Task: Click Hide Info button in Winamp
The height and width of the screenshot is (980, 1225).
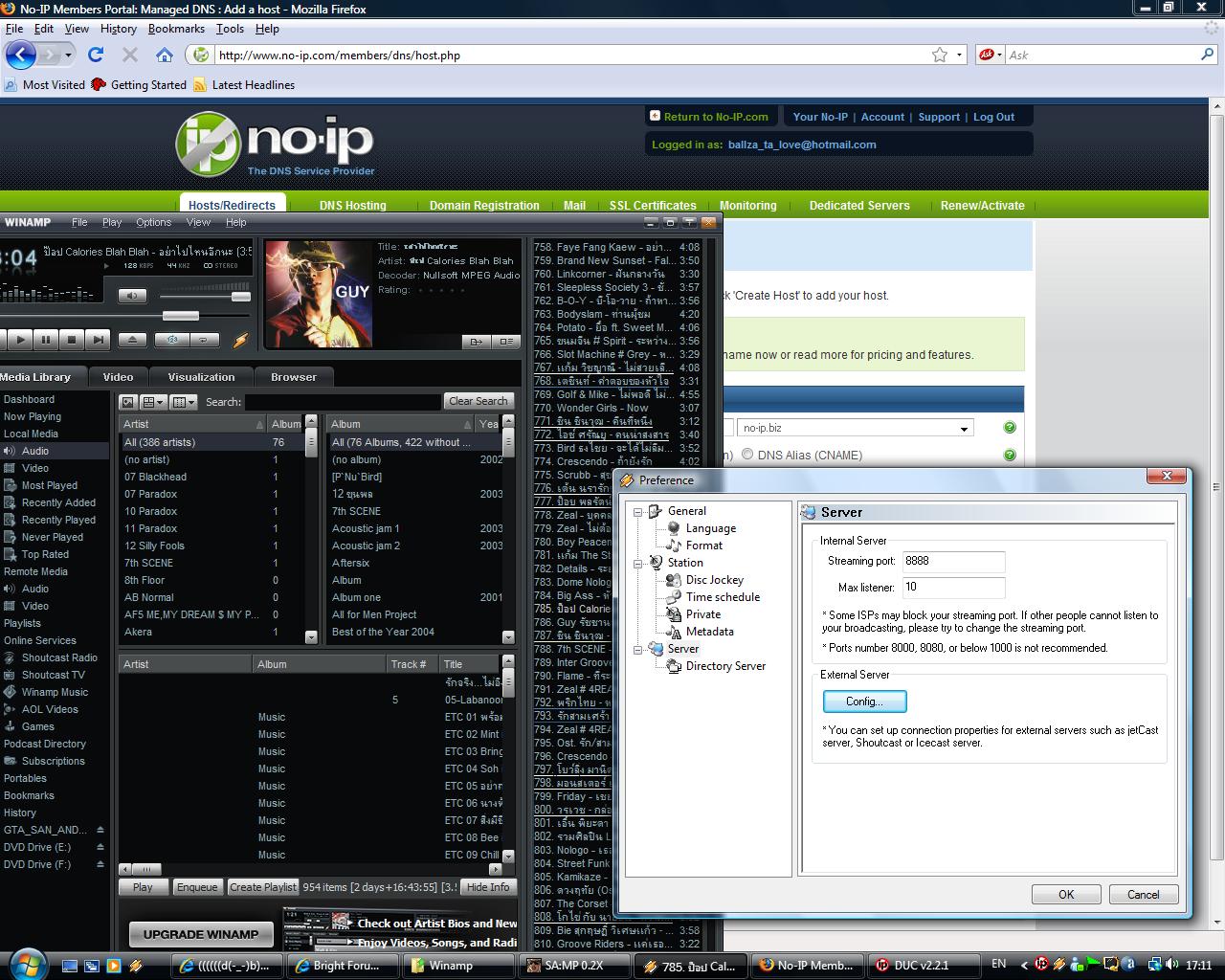Action: 488,887
